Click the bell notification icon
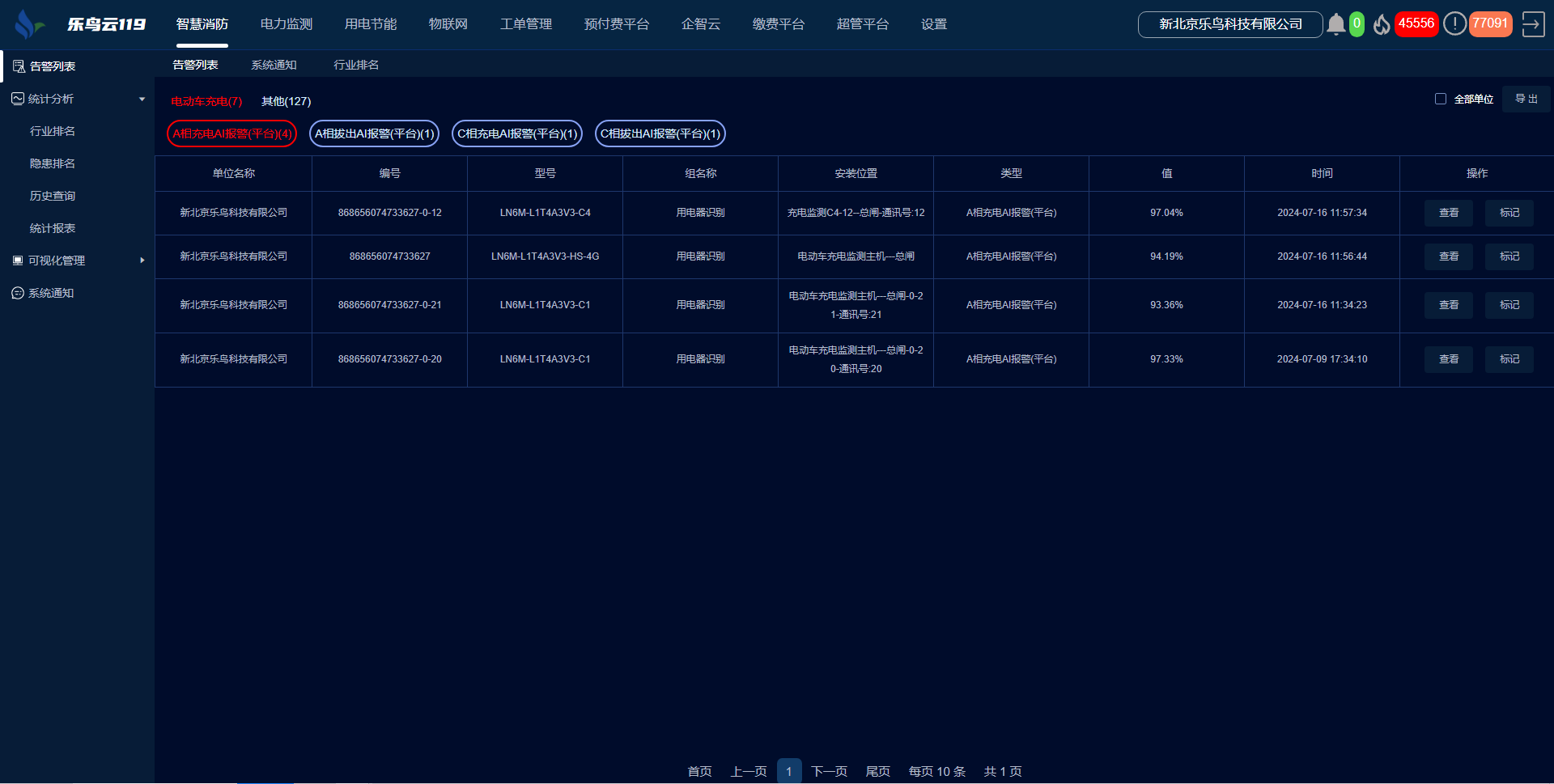 pyautogui.click(x=1335, y=24)
